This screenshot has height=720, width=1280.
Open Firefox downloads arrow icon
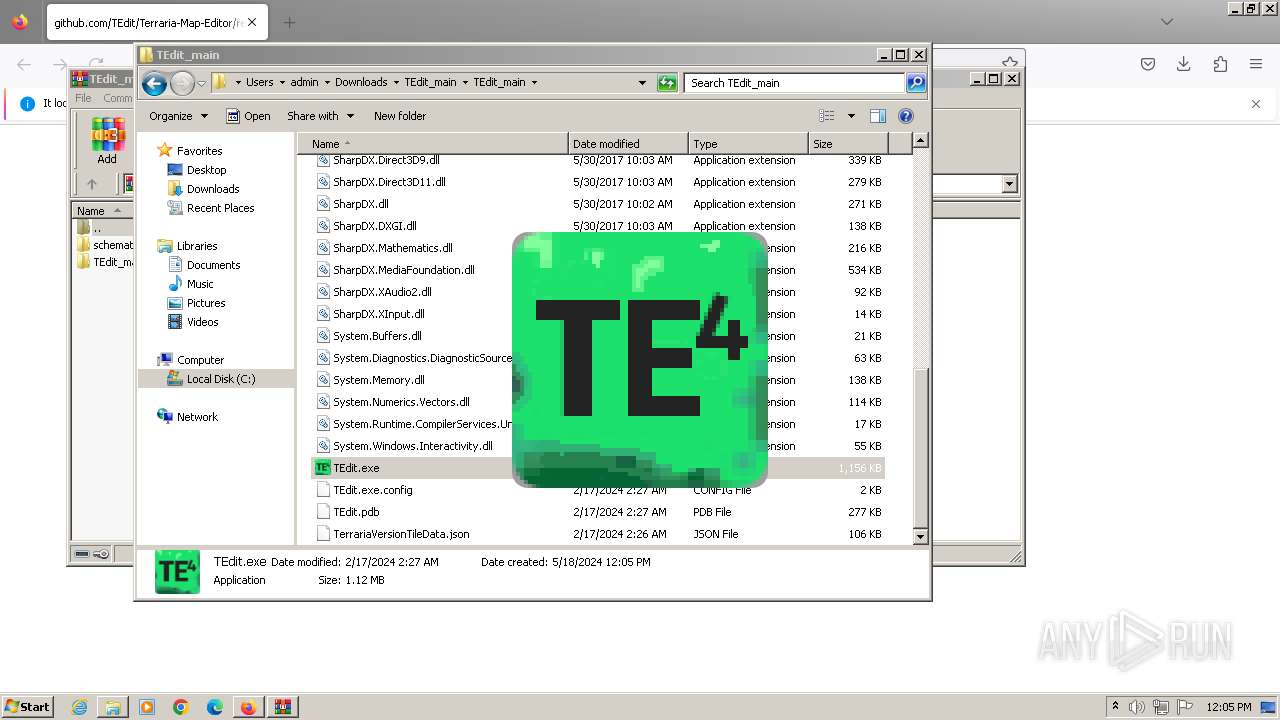click(x=1184, y=64)
